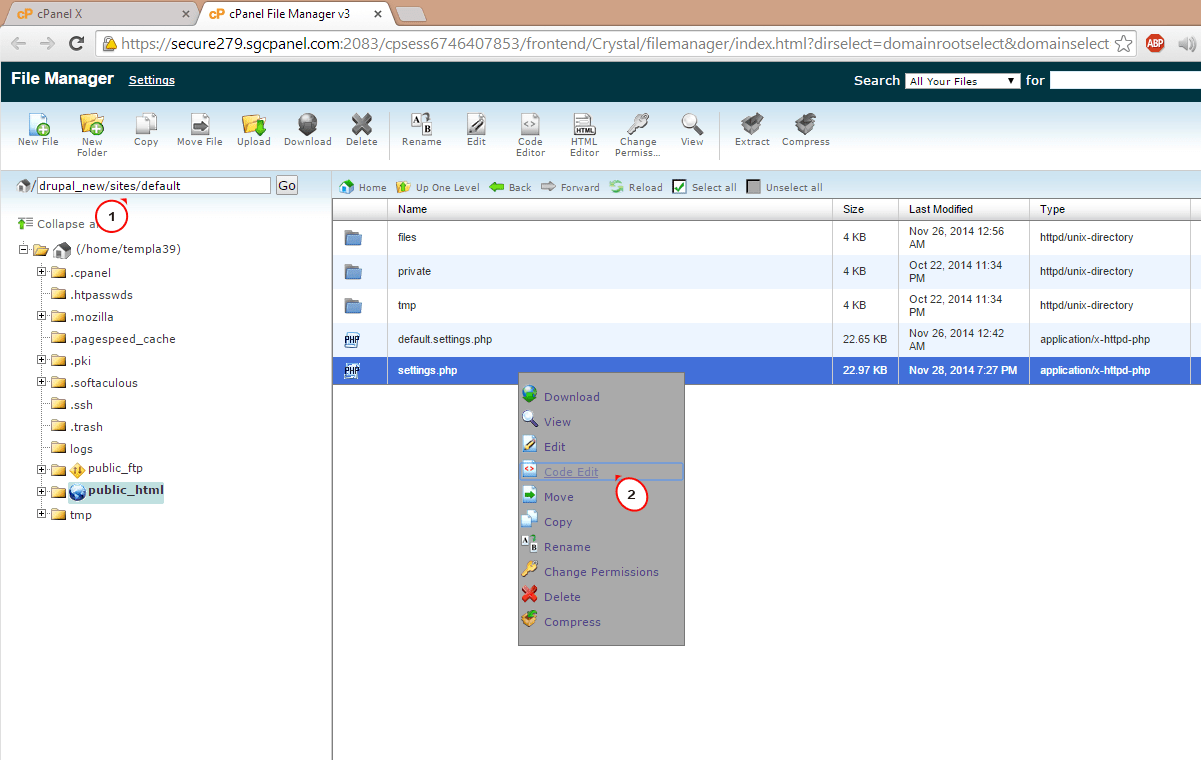The height and width of the screenshot is (760, 1201).
Task: Go to Home in navigation bar
Action: tap(363, 187)
